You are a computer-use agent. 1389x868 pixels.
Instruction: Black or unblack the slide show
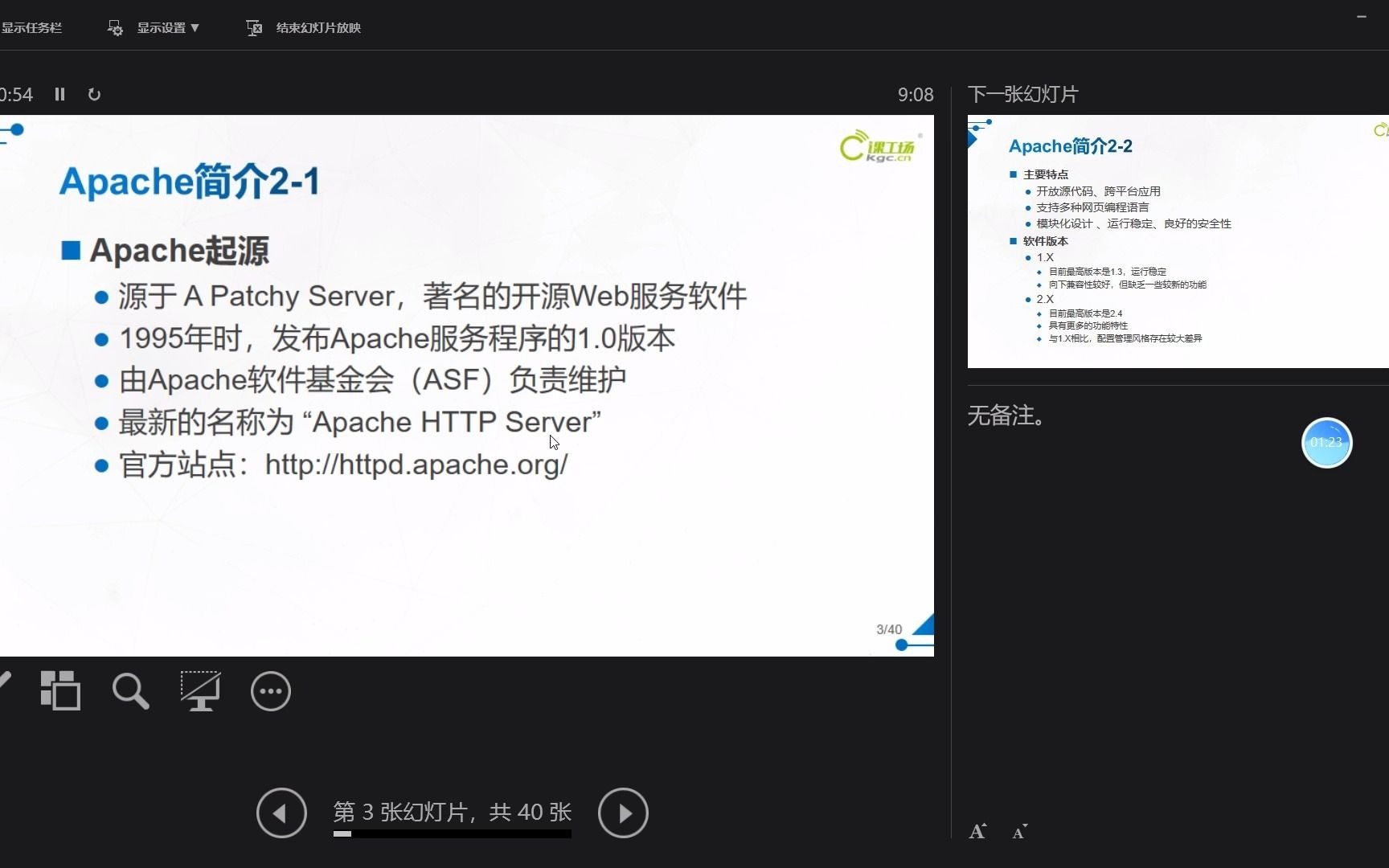200,690
